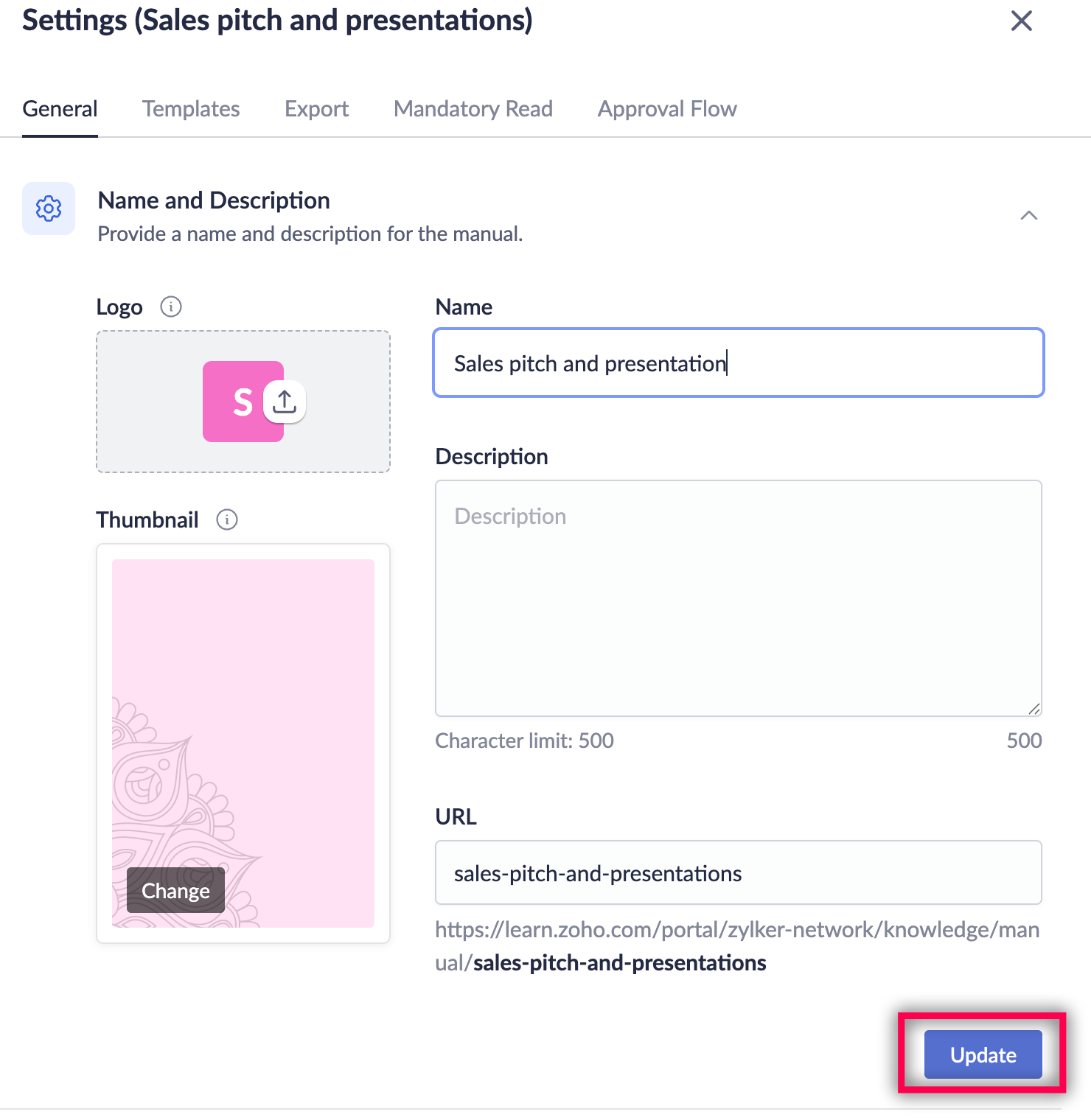Click the pink thumbnail preview image
The width and height of the screenshot is (1091, 1120).
coord(243,743)
